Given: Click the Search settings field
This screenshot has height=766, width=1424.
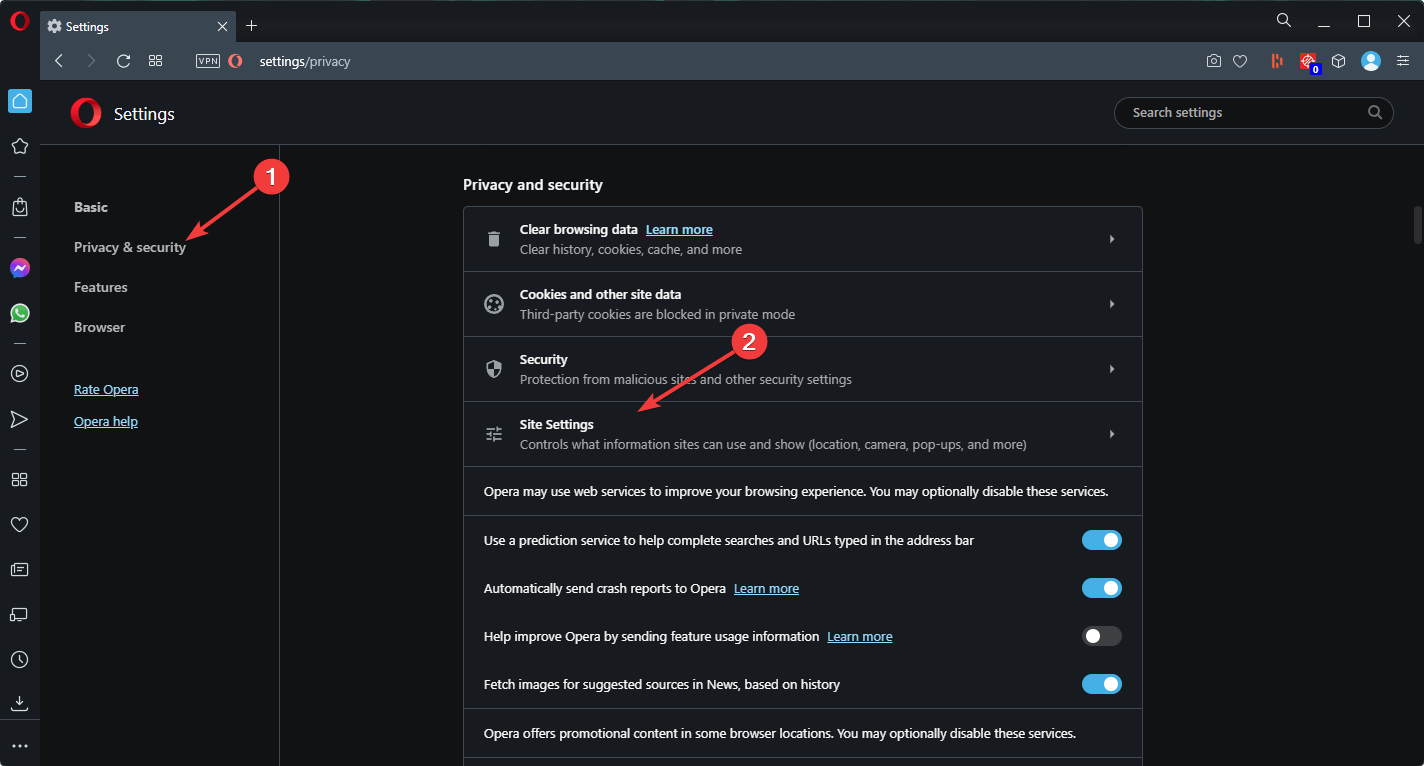Looking at the screenshot, I should click(x=1254, y=113).
